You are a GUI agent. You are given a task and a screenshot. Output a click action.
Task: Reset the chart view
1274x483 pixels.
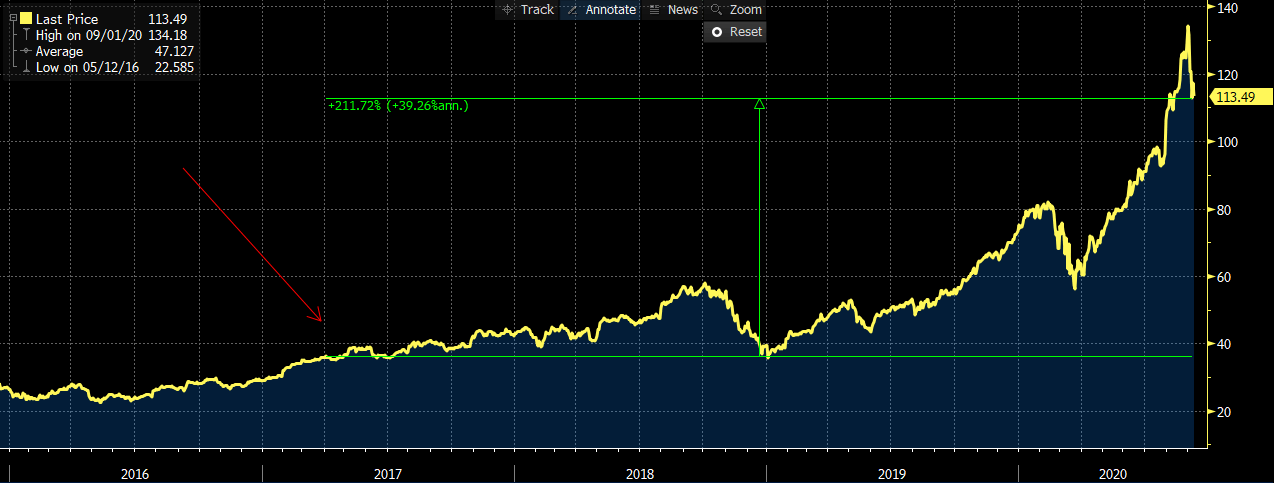(x=735, y=31)
